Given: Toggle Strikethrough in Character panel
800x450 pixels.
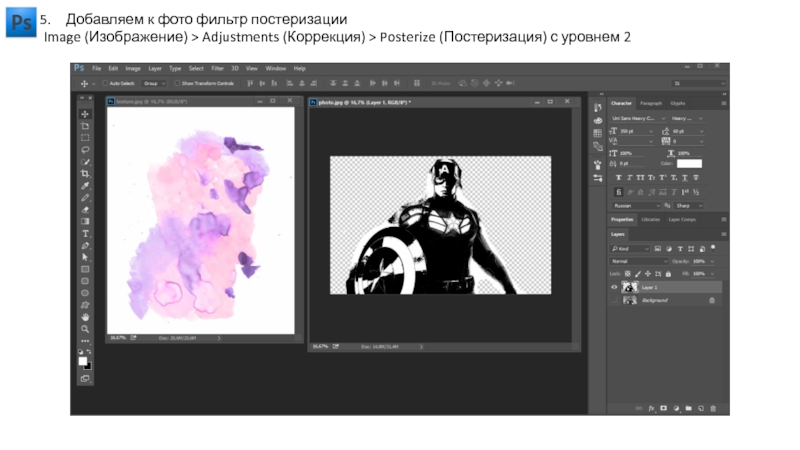Looking at the screenshot, I should pos(696,178).
